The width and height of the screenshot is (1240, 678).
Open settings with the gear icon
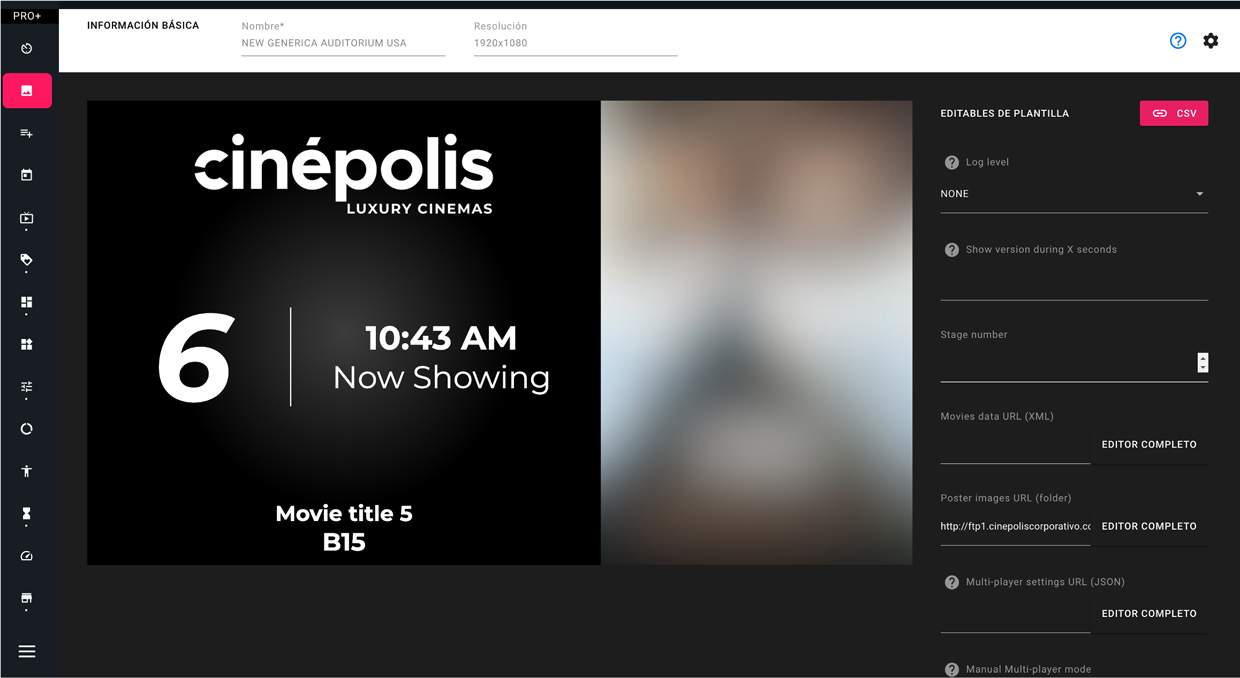[x=1210, y=41]
